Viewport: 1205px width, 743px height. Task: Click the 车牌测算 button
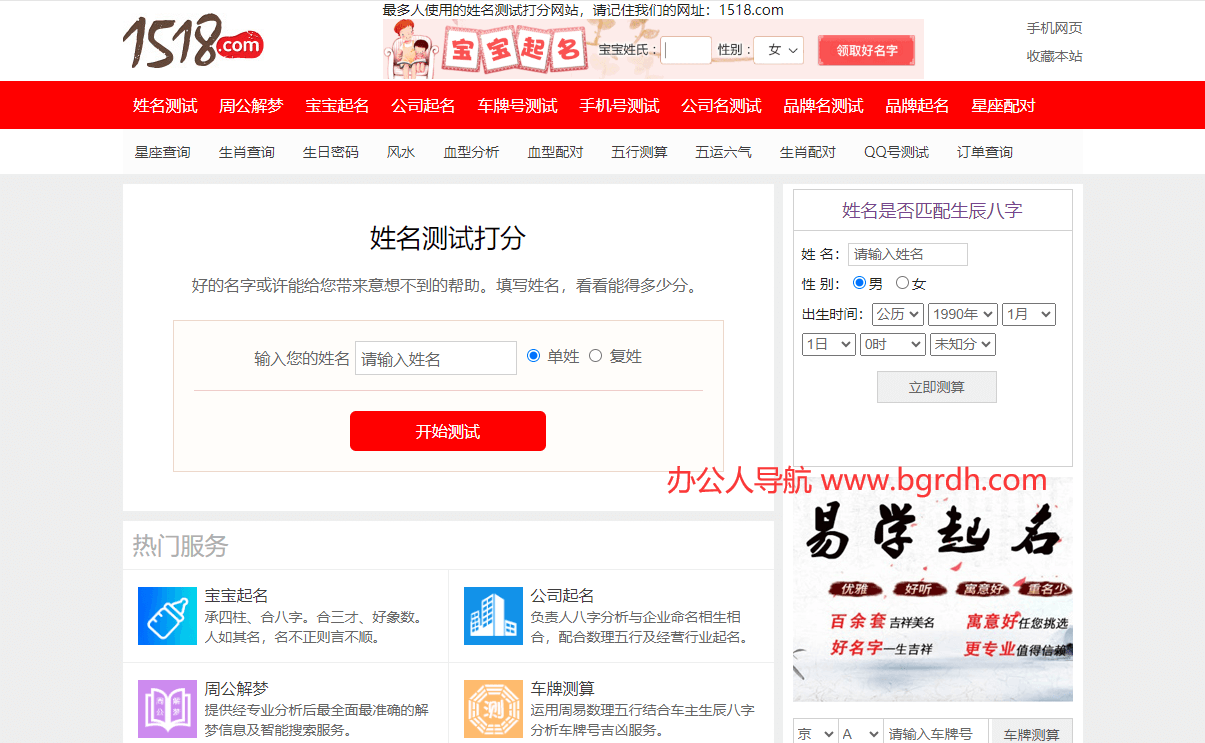pyautogui.click(x=1031, y=733)
